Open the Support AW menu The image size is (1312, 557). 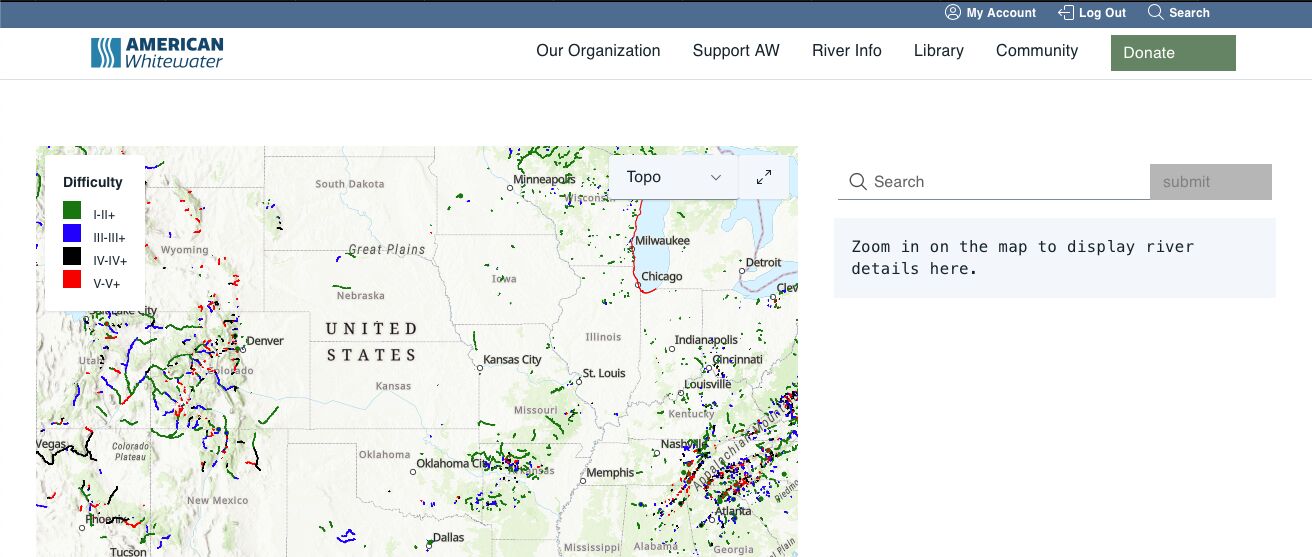[x=735, y=51]
